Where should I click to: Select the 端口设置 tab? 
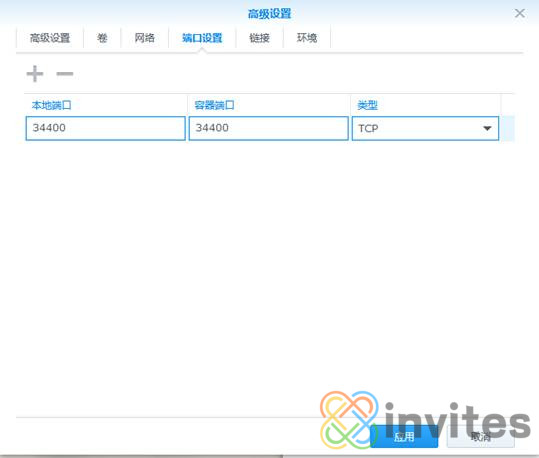[x=202, y=37]
